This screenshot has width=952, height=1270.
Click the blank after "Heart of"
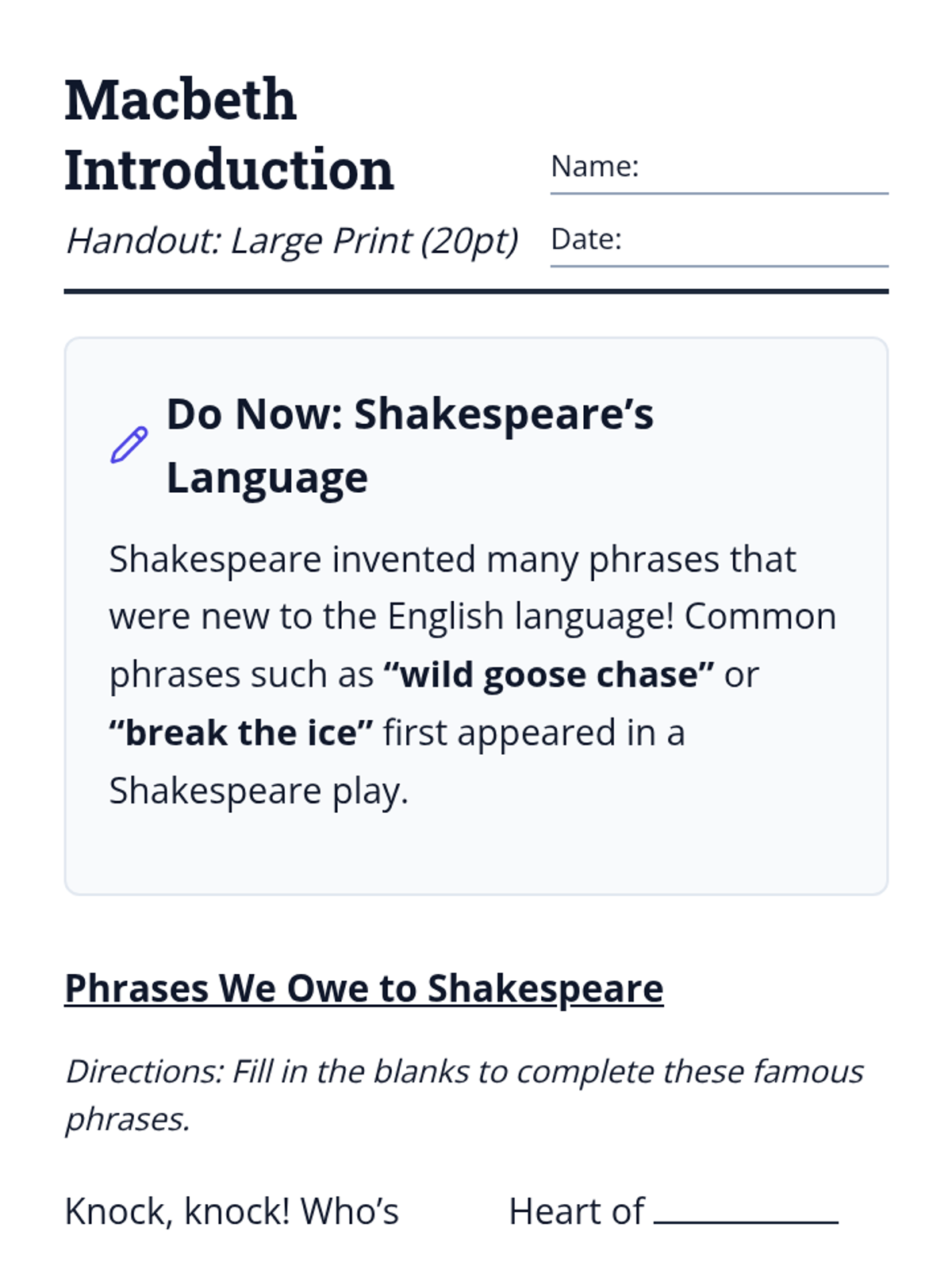point(746,1214)
